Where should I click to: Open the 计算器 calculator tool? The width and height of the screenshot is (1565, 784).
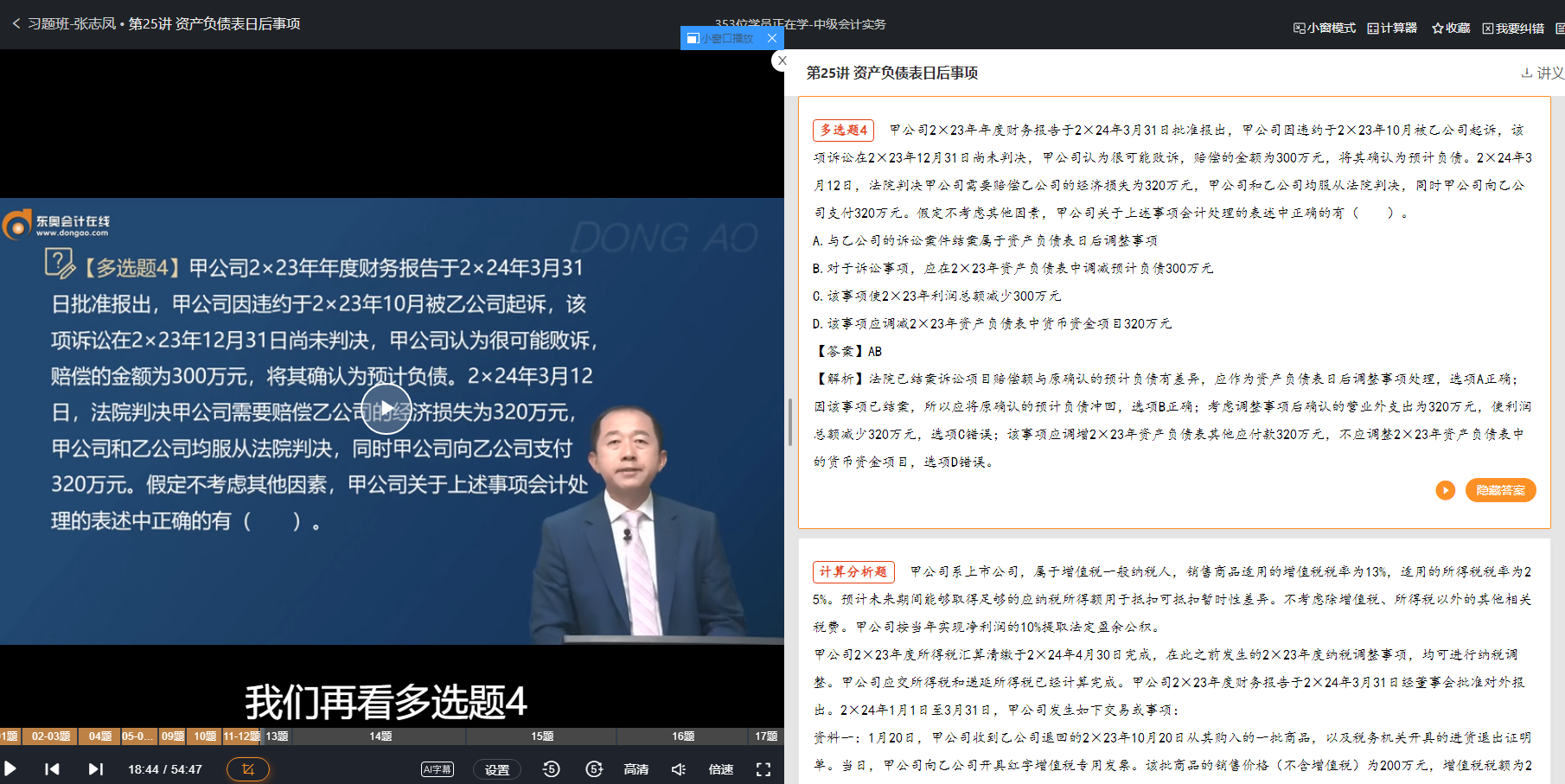(1392, 29)
